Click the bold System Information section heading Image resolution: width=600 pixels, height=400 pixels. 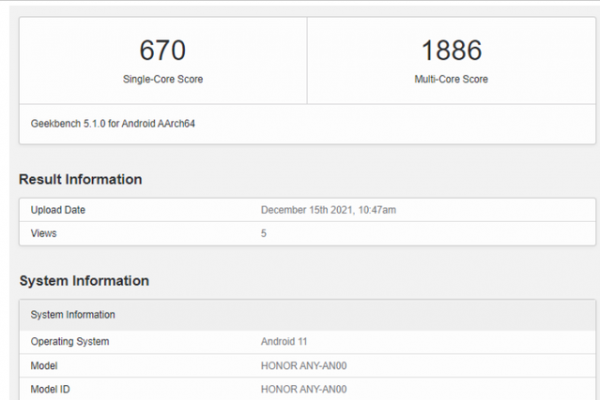coord(84,281)
